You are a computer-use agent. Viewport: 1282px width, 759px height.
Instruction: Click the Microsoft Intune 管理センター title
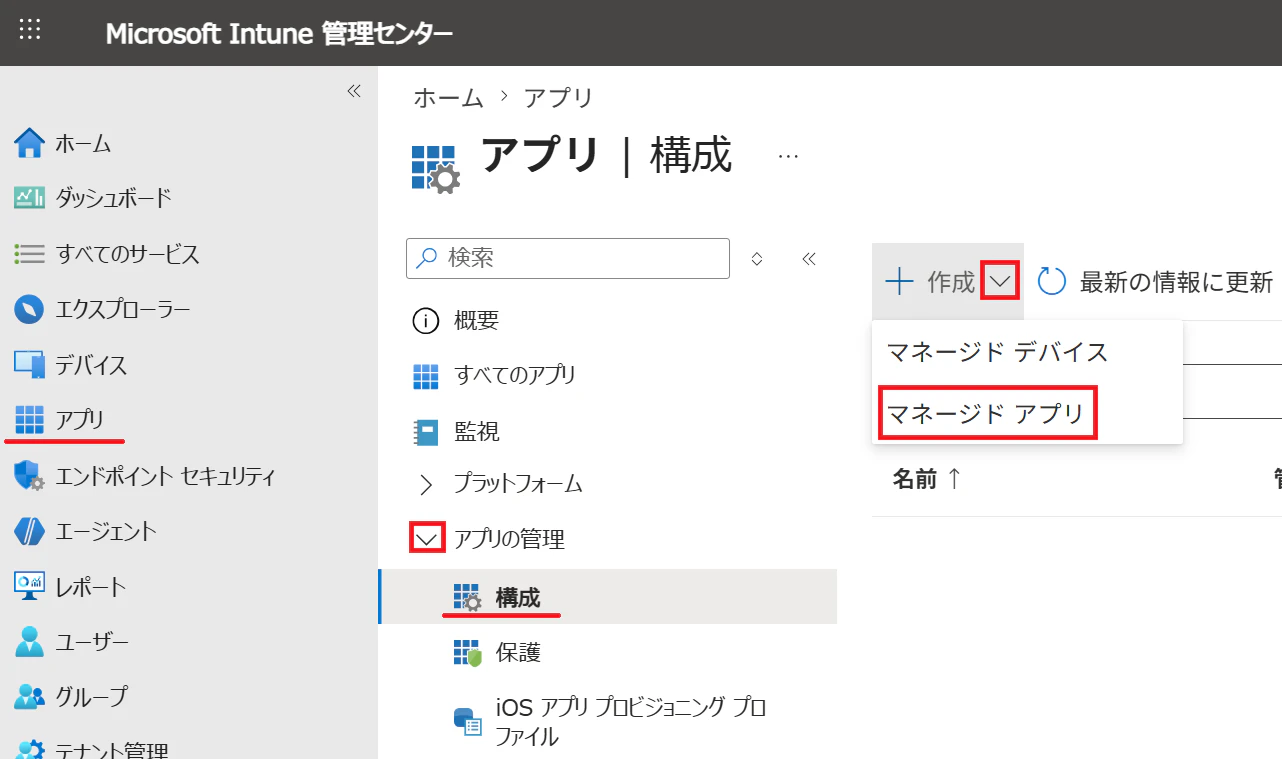coord(279,33)
